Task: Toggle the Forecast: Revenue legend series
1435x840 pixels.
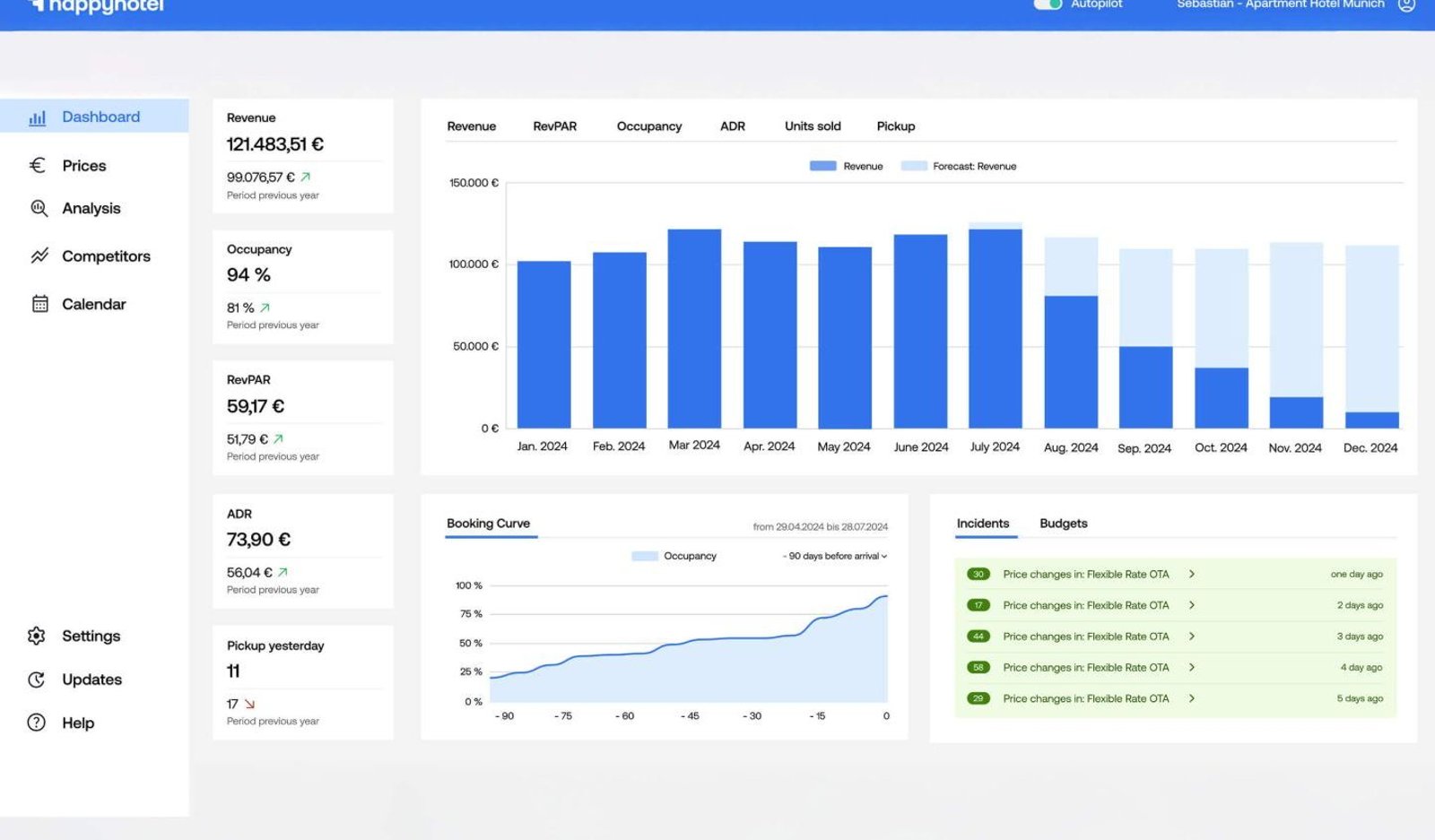Action: 958,166
